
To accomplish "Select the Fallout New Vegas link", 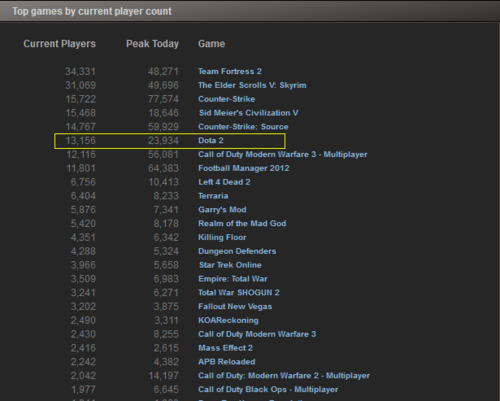I will coord(235,307).
